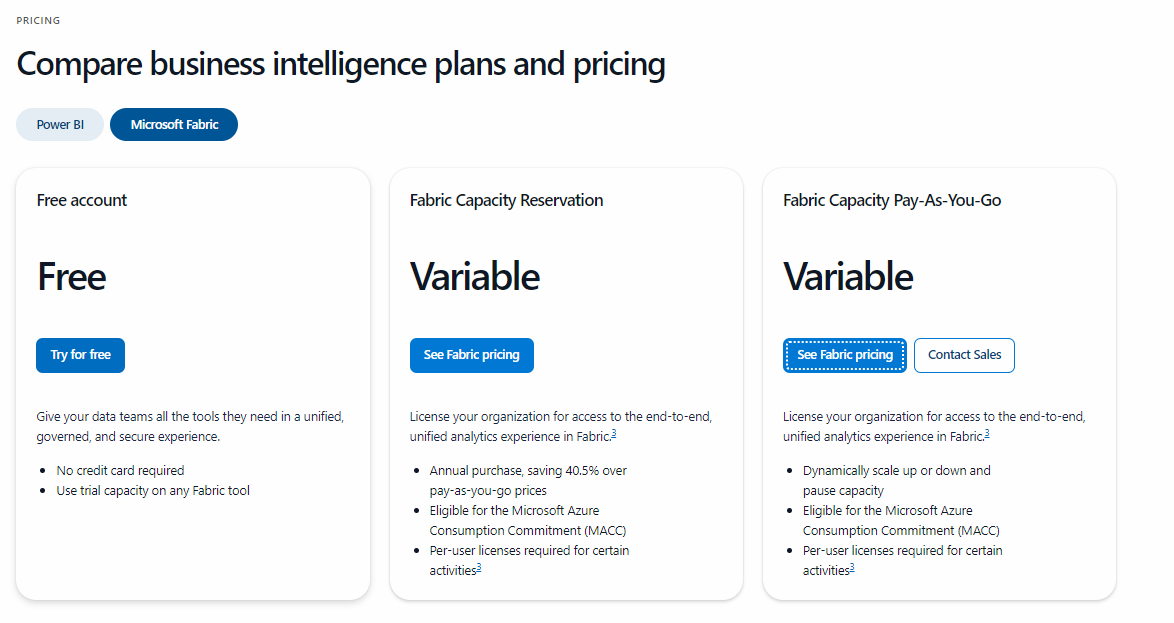Open See Fabric pricing under Pay-As-You-Go

[845, 355]
